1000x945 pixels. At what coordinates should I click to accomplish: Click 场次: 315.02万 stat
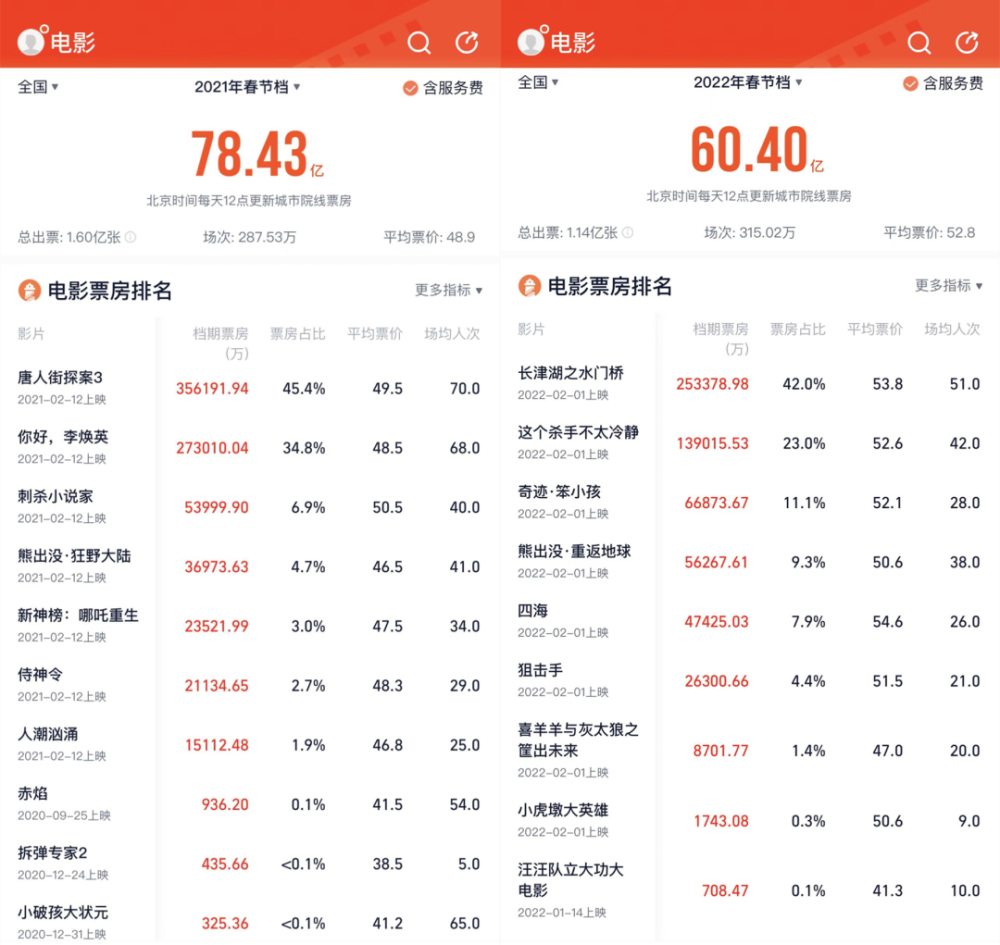point(749,233)
